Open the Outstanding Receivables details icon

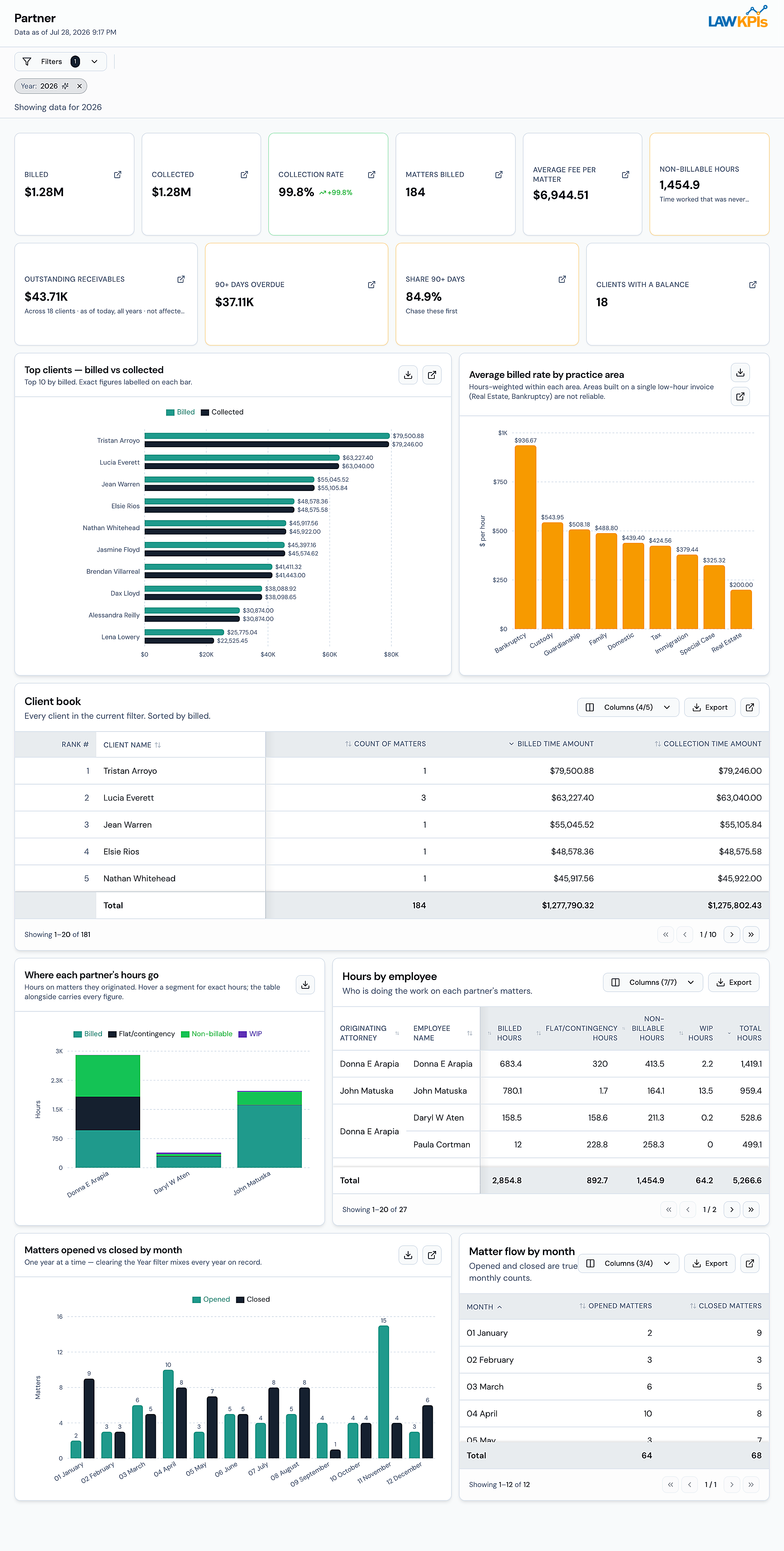point(181,279)
